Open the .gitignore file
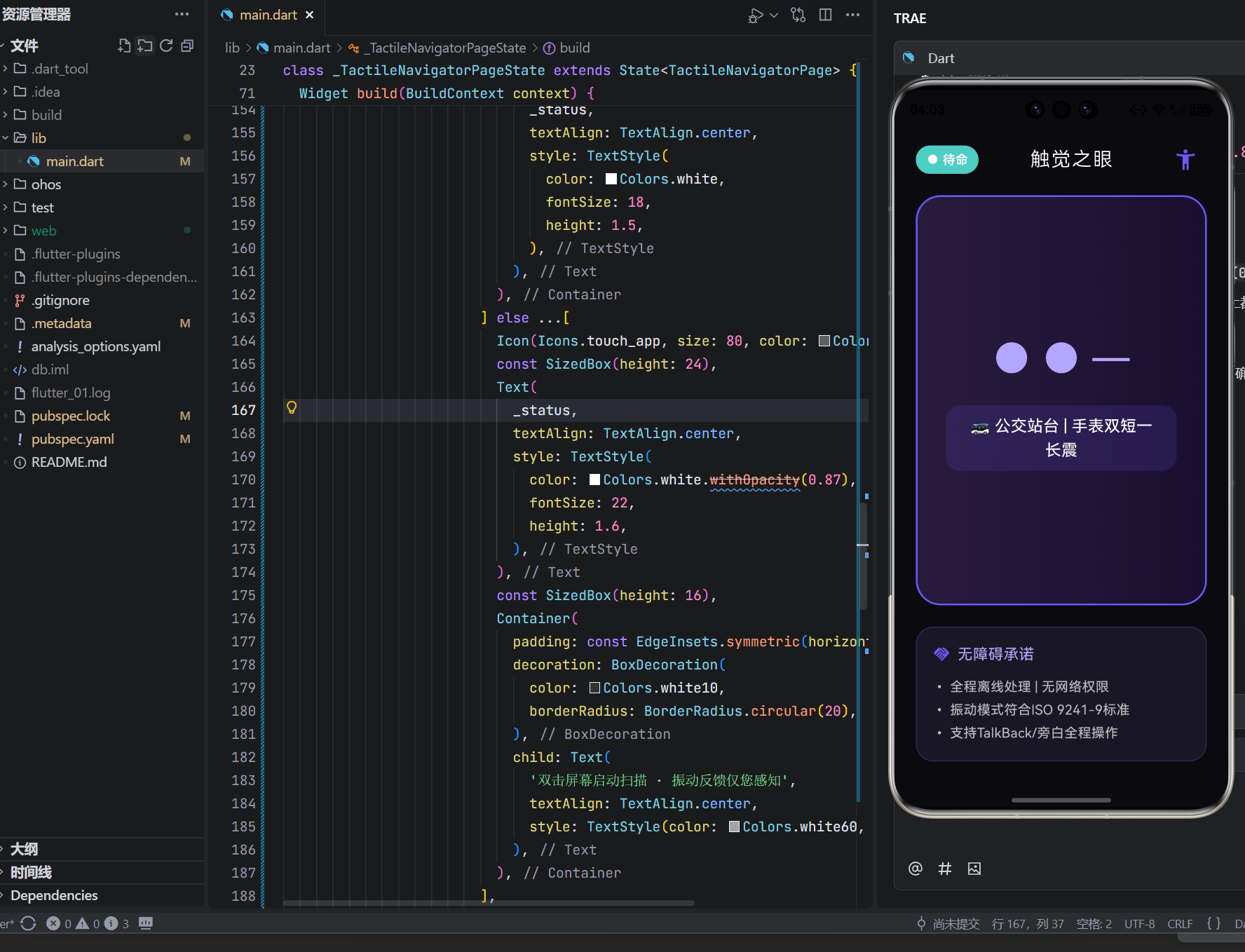1245x952 pixels. (x=102, y=300)
